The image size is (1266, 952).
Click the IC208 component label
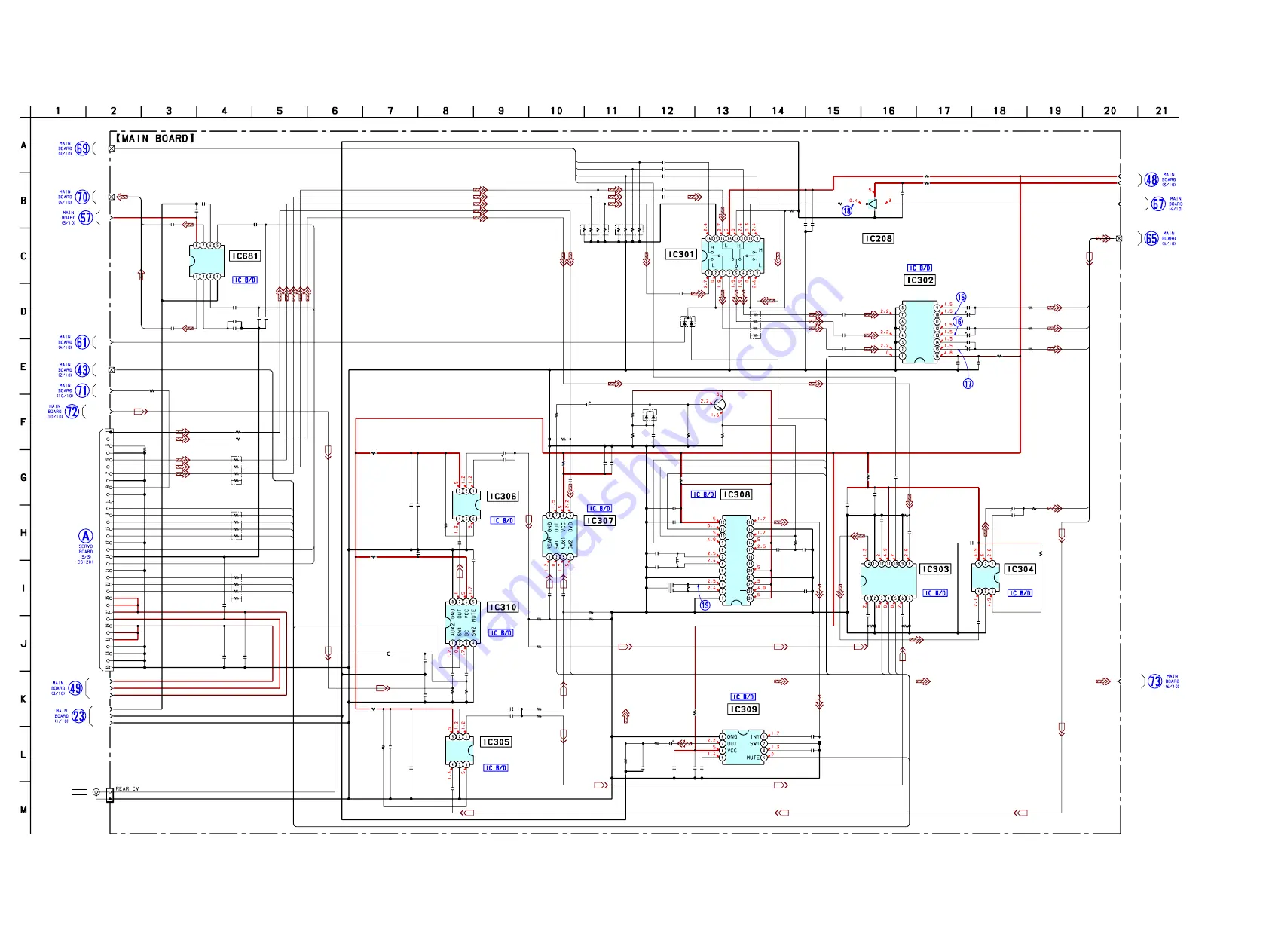(x=879, y=239)
